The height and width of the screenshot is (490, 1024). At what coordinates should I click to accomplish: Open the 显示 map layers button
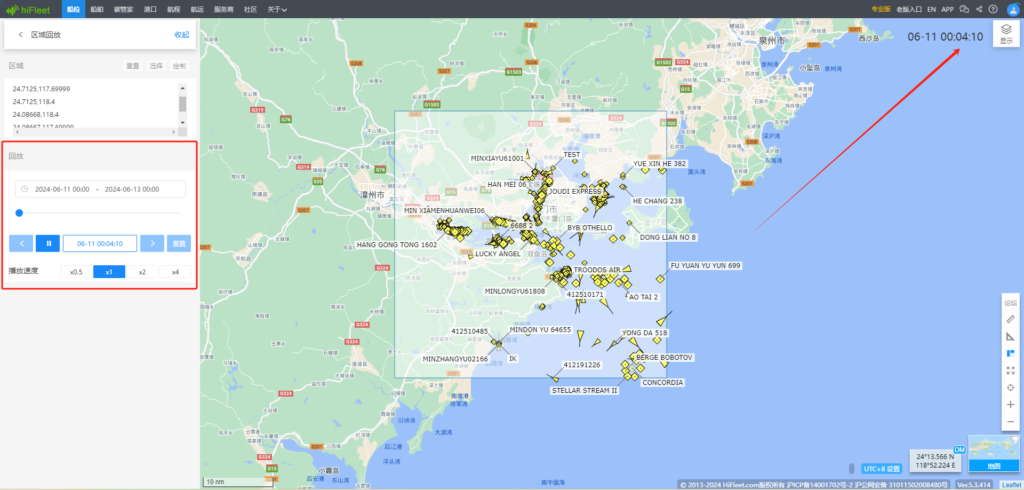(x=1006, y=33)
